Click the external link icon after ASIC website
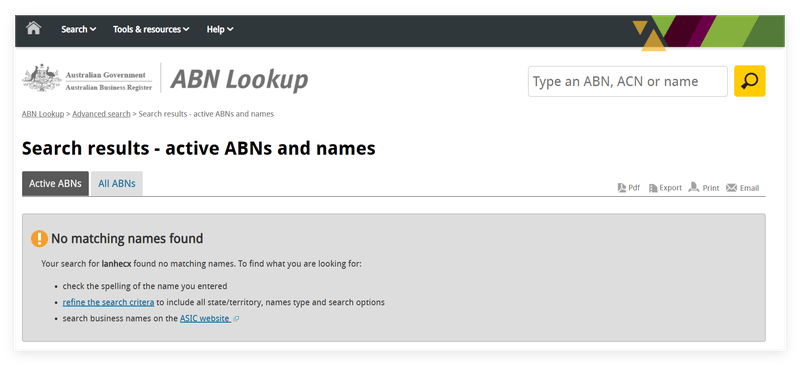This screenshot has width=800, height=365. [236, 319]
